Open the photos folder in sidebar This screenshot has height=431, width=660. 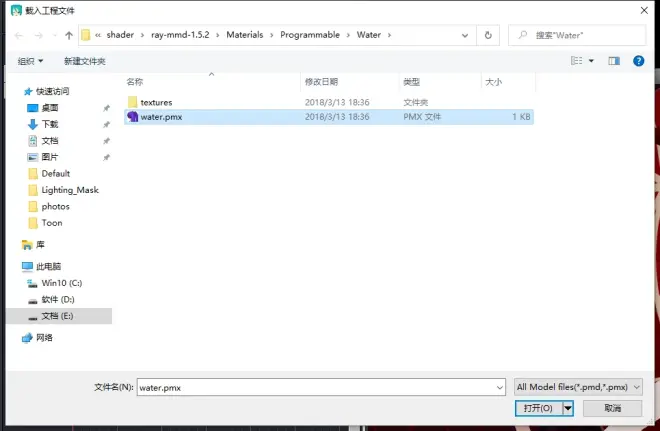pos(56,206)
